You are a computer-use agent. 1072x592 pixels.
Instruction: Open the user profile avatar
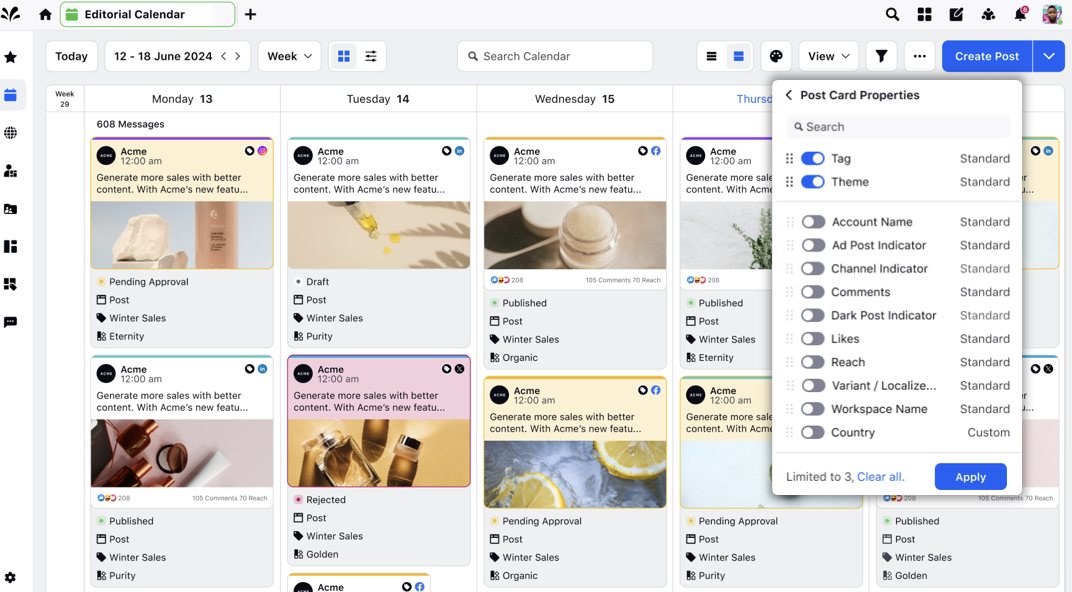(1051, 14)
